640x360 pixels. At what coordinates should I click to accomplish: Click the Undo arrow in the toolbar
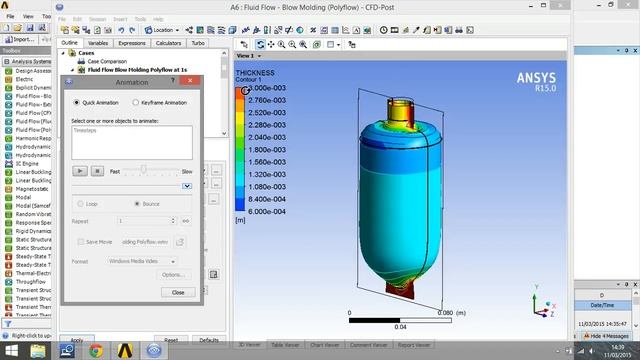pos(121,30)
